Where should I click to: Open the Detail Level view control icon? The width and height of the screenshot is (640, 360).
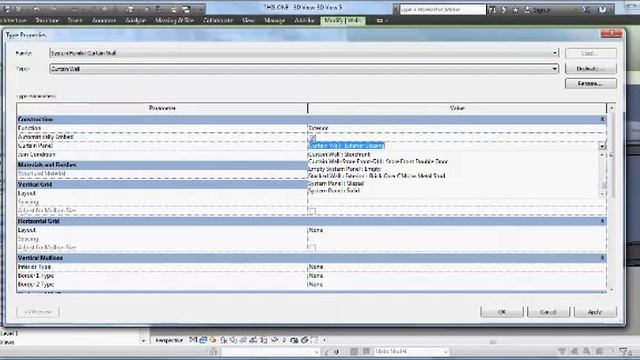(193, 340)
